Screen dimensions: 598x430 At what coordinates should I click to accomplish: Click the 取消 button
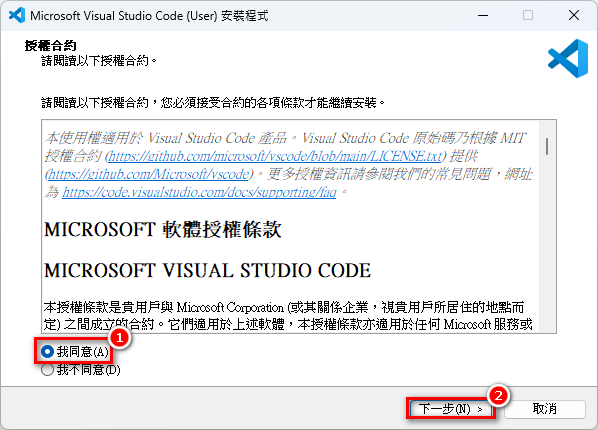545,409
